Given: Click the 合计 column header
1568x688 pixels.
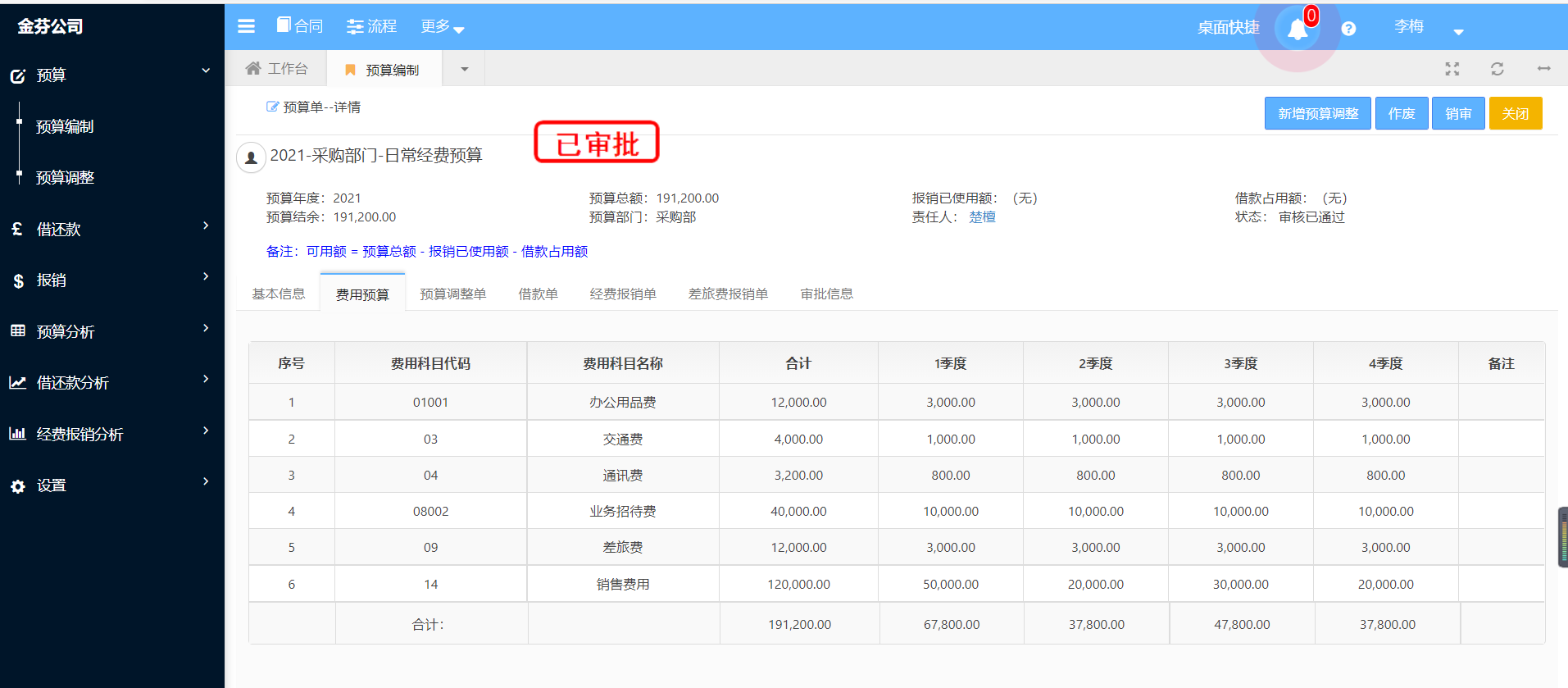Looking at the screenshot, I should [x=798, y=363].
